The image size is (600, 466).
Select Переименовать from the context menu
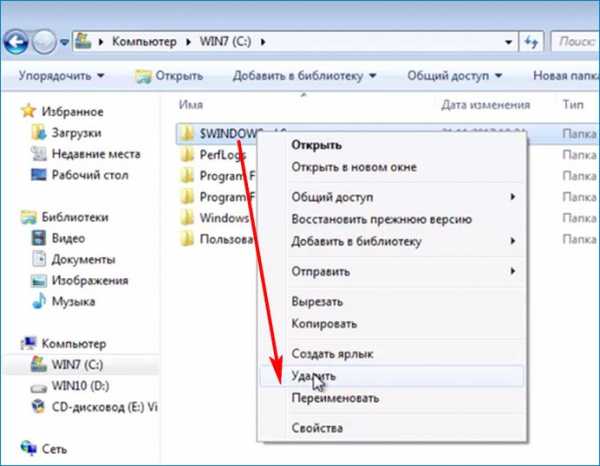[391, 398]
